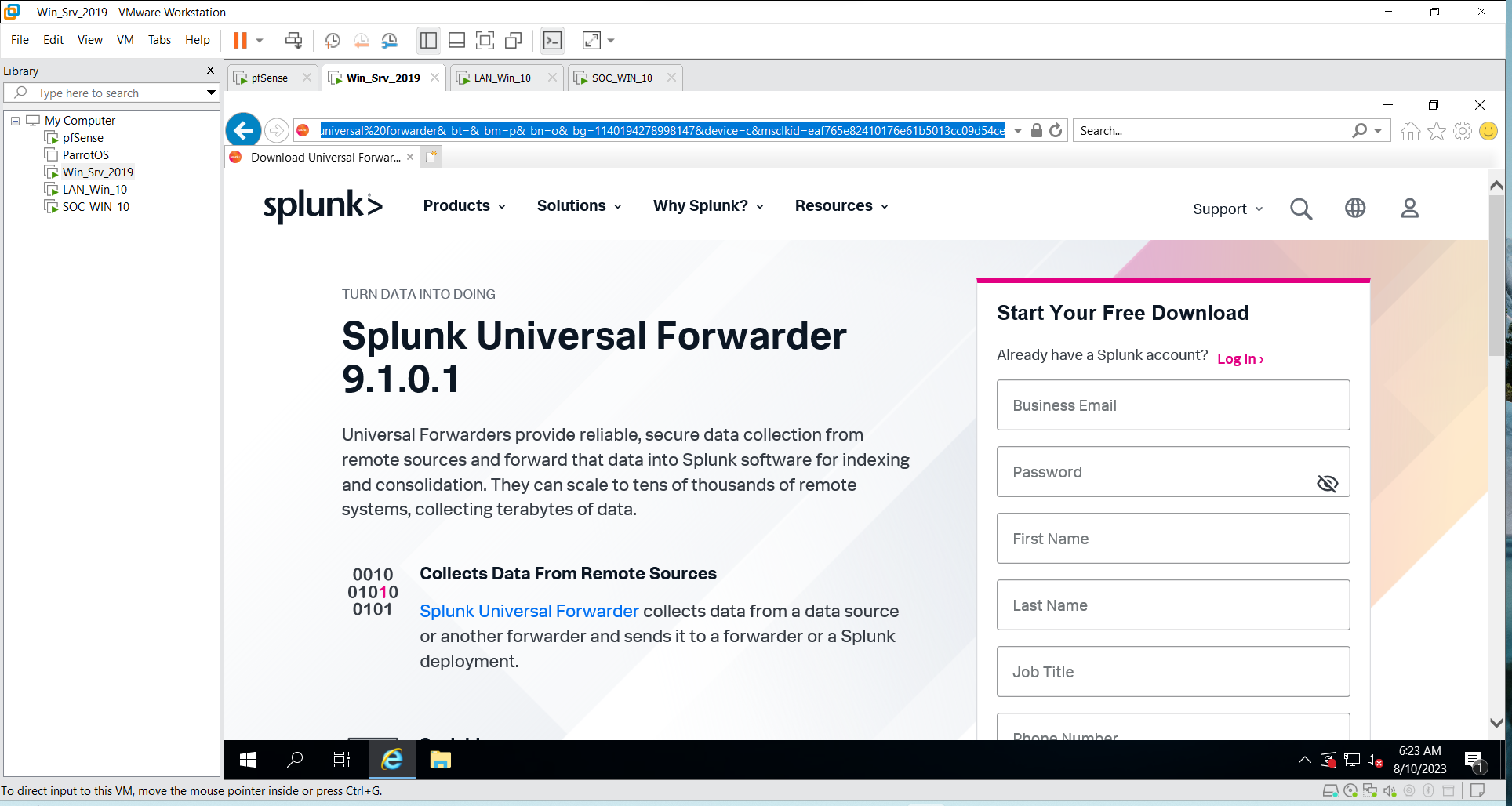Click the IE forward arrow button
The image size is (1512, 806).
click(x=276, y=130)
